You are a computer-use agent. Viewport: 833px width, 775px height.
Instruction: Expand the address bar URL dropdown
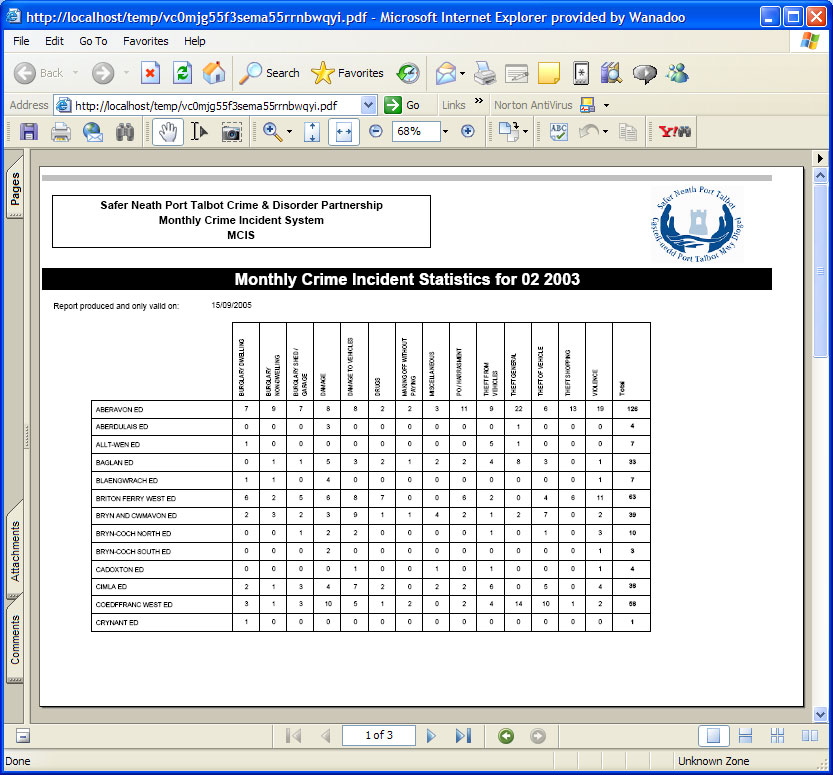368,105
